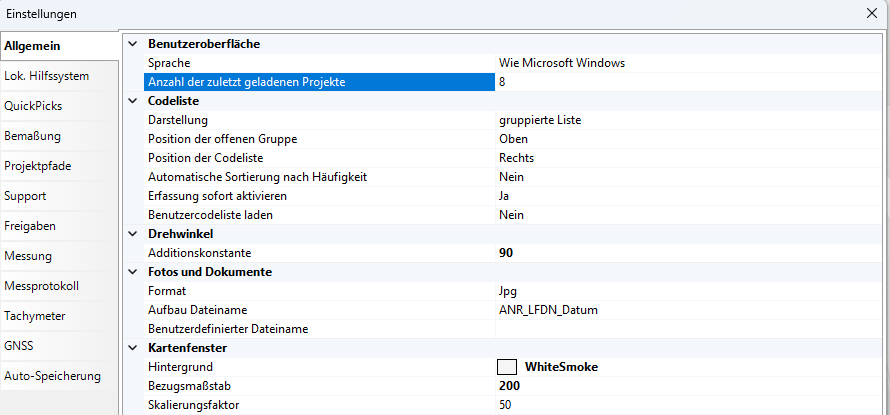Close the Einstellungen dialog
890x415 pixels.
871,13
